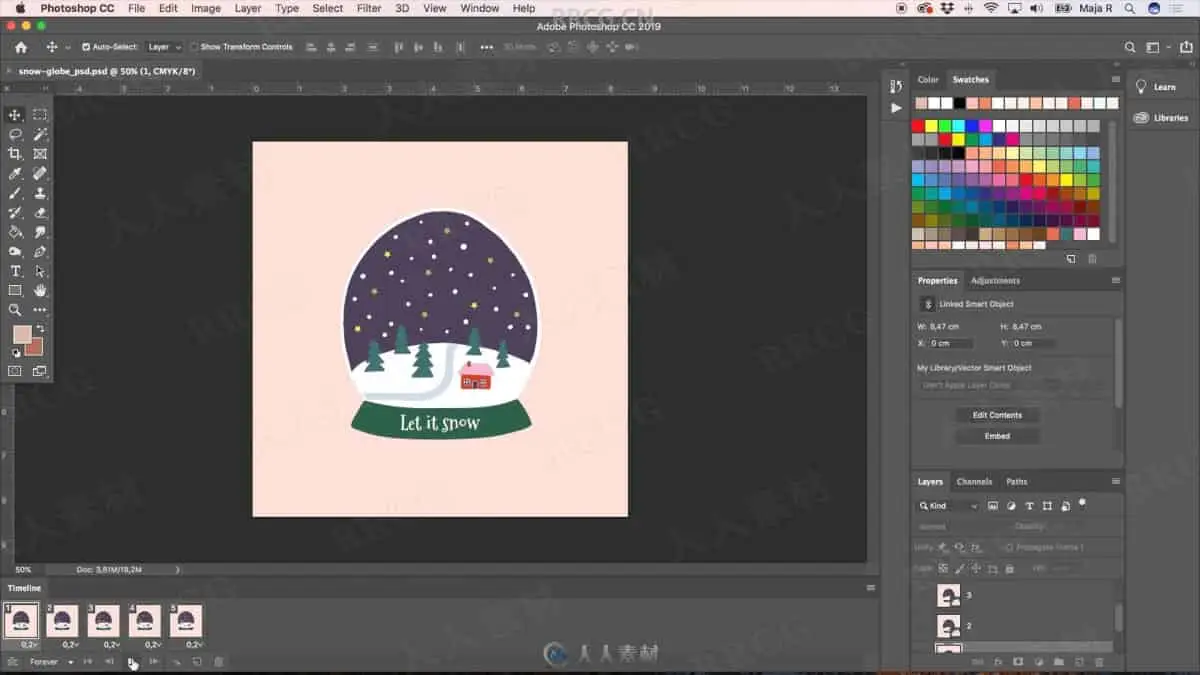Select the Pen tool

40,251
